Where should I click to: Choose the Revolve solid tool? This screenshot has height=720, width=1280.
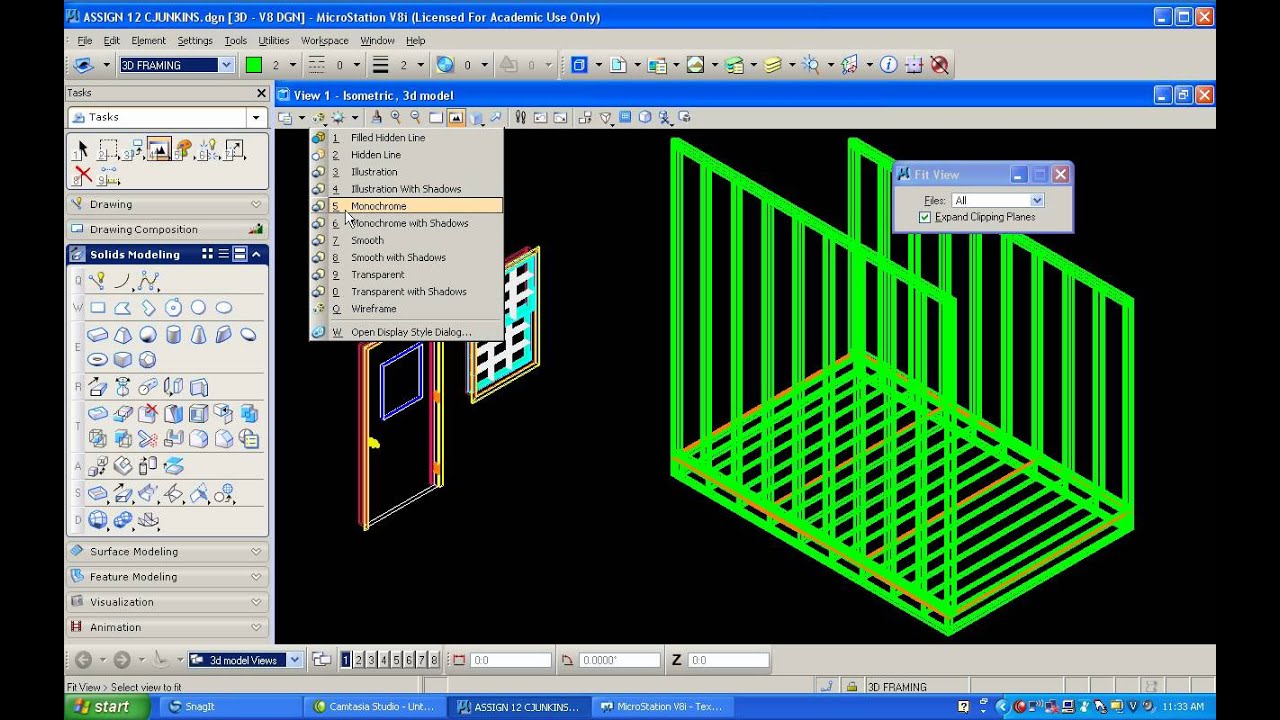[x=123, y=387]
